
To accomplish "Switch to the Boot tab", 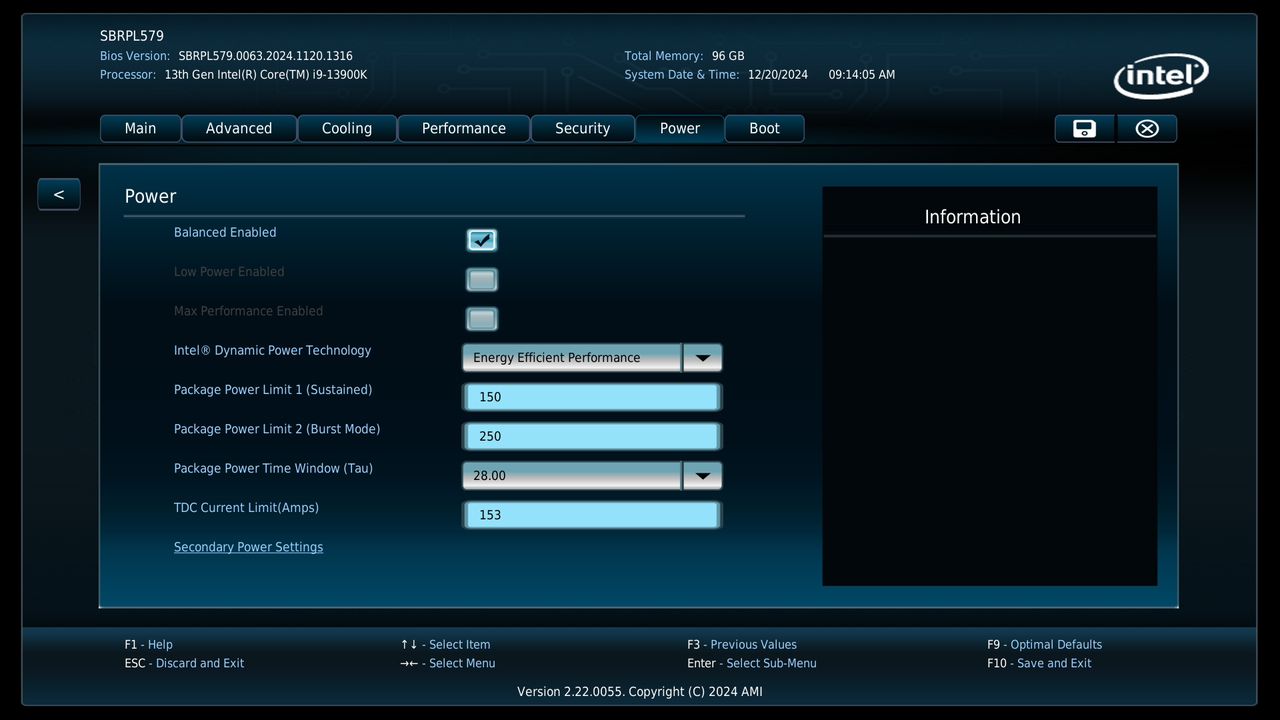I will [x=764, y=128].
